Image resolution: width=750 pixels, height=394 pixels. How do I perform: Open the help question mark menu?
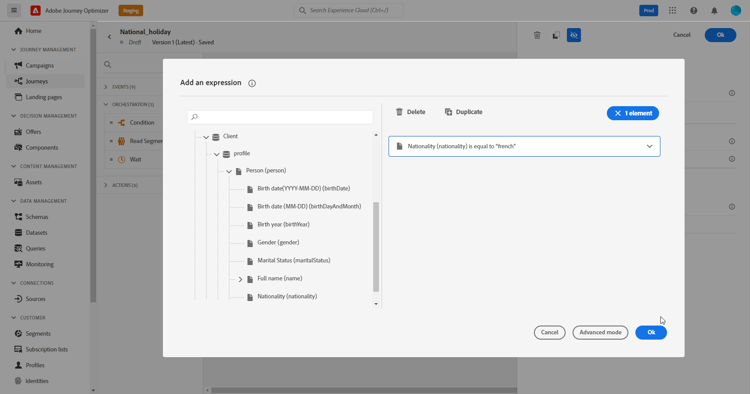[694, 11]
